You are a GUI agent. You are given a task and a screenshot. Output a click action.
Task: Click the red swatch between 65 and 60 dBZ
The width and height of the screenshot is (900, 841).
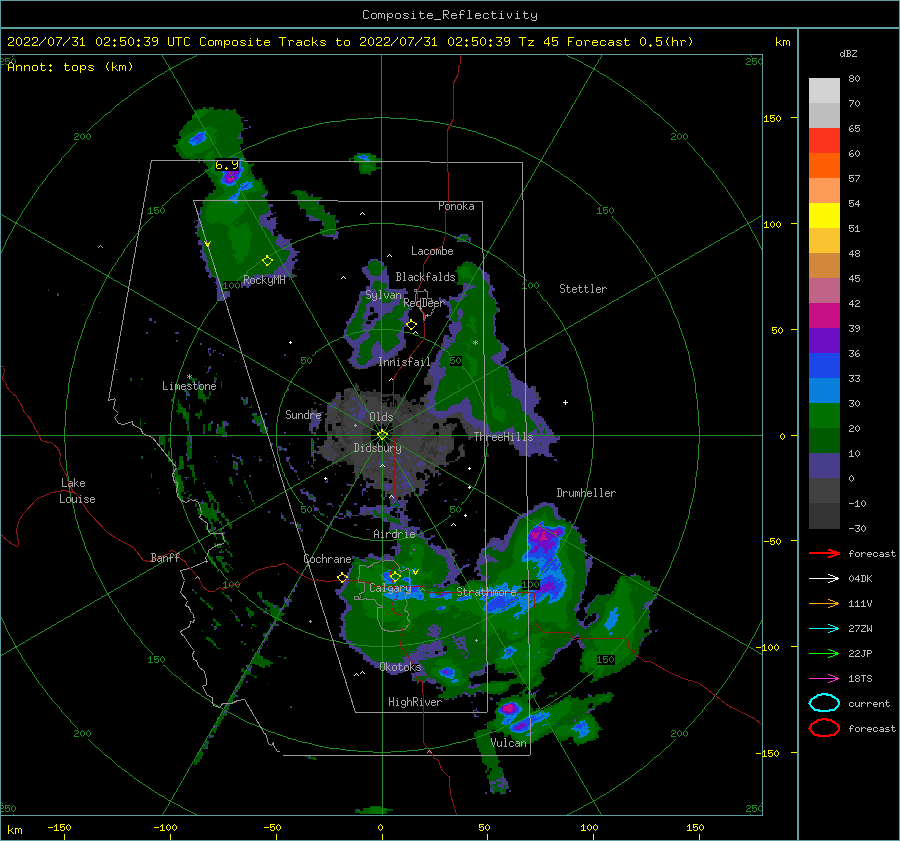click(824, 141)
